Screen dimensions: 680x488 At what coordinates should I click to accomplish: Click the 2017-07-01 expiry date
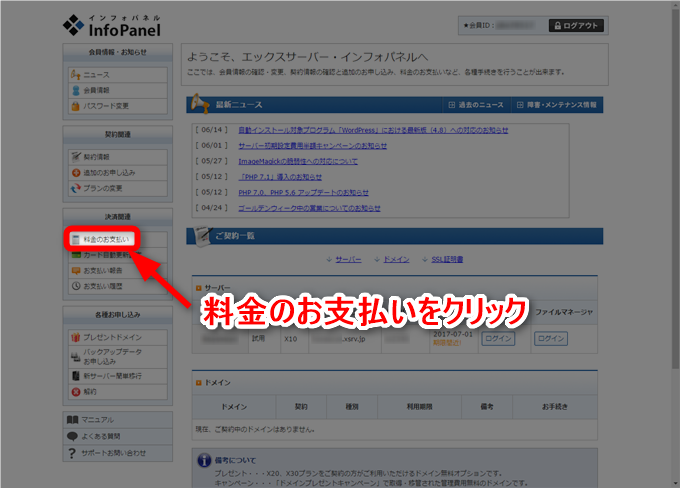pos(453,334)
